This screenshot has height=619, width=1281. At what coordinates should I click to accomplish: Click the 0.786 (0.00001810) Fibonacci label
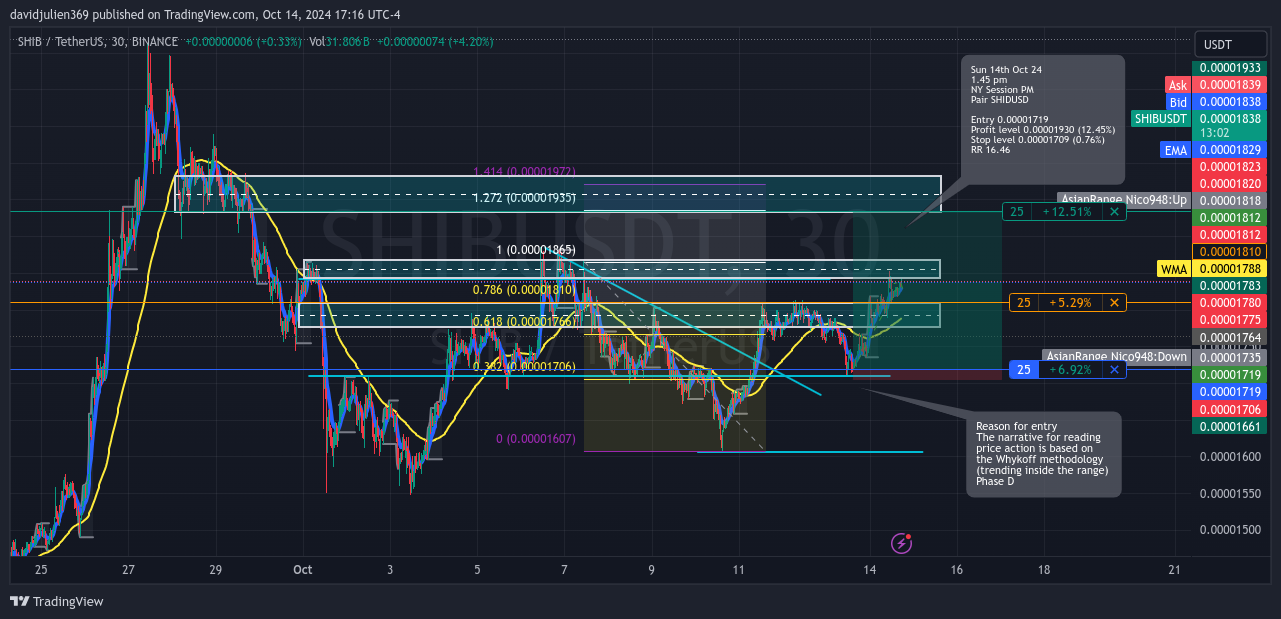pyautogui.click(x=524, y=289)
